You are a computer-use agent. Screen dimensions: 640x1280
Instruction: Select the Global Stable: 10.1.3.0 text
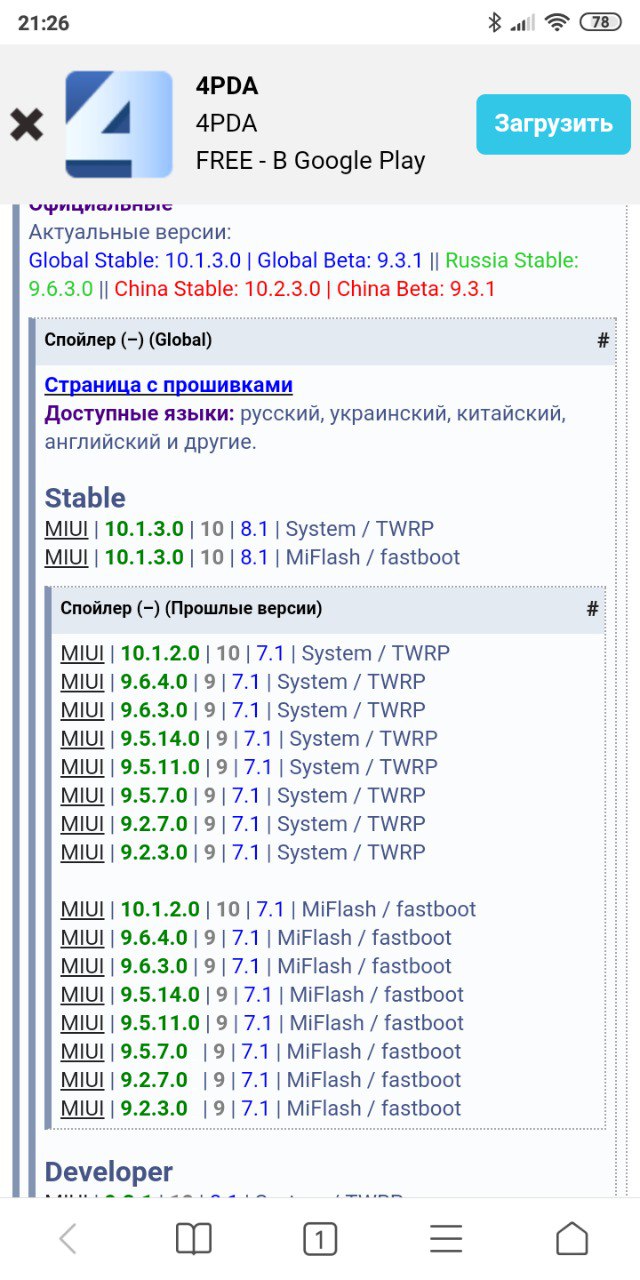pos(135,261)
